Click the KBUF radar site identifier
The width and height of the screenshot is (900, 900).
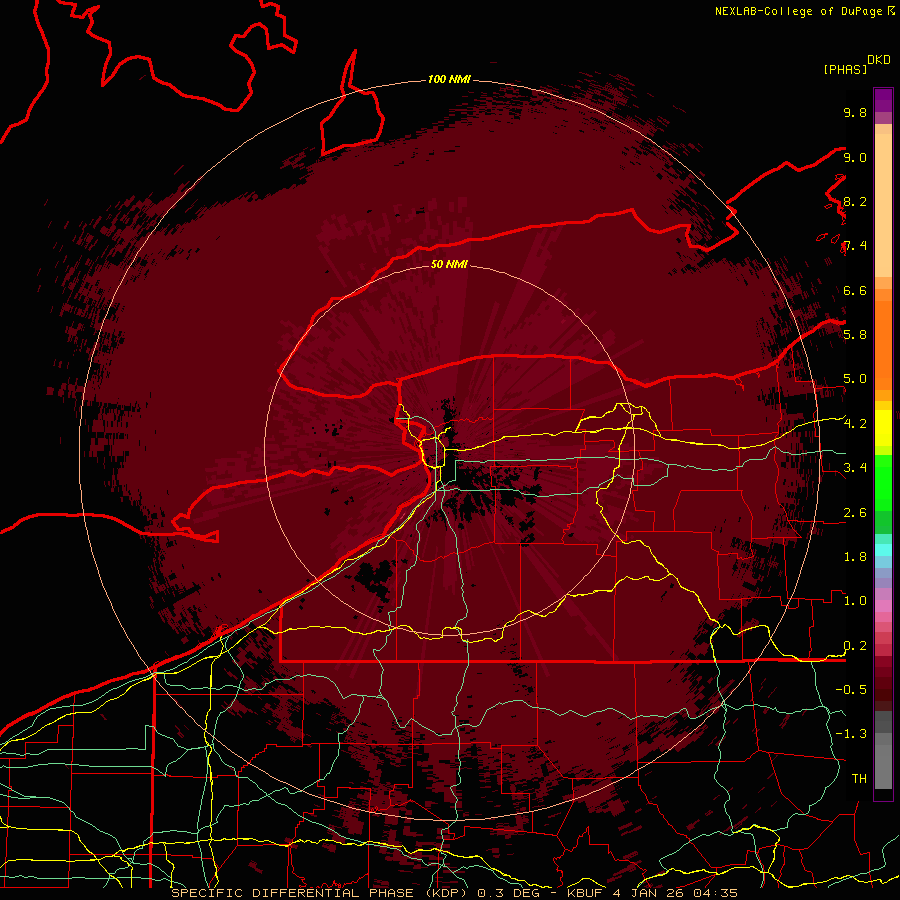tap(584, 893)
